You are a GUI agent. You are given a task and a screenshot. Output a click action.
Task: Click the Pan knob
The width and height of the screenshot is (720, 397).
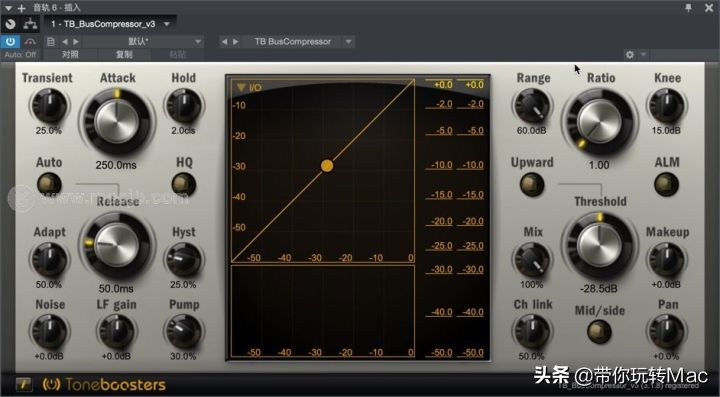tap(666, 331)
